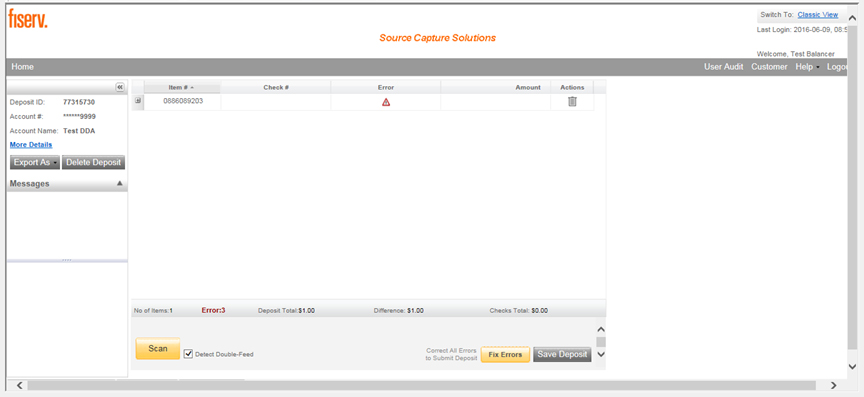Screen dimensions: 864x397
Task: Click Delete Deposit button
Action: point(93,163)
